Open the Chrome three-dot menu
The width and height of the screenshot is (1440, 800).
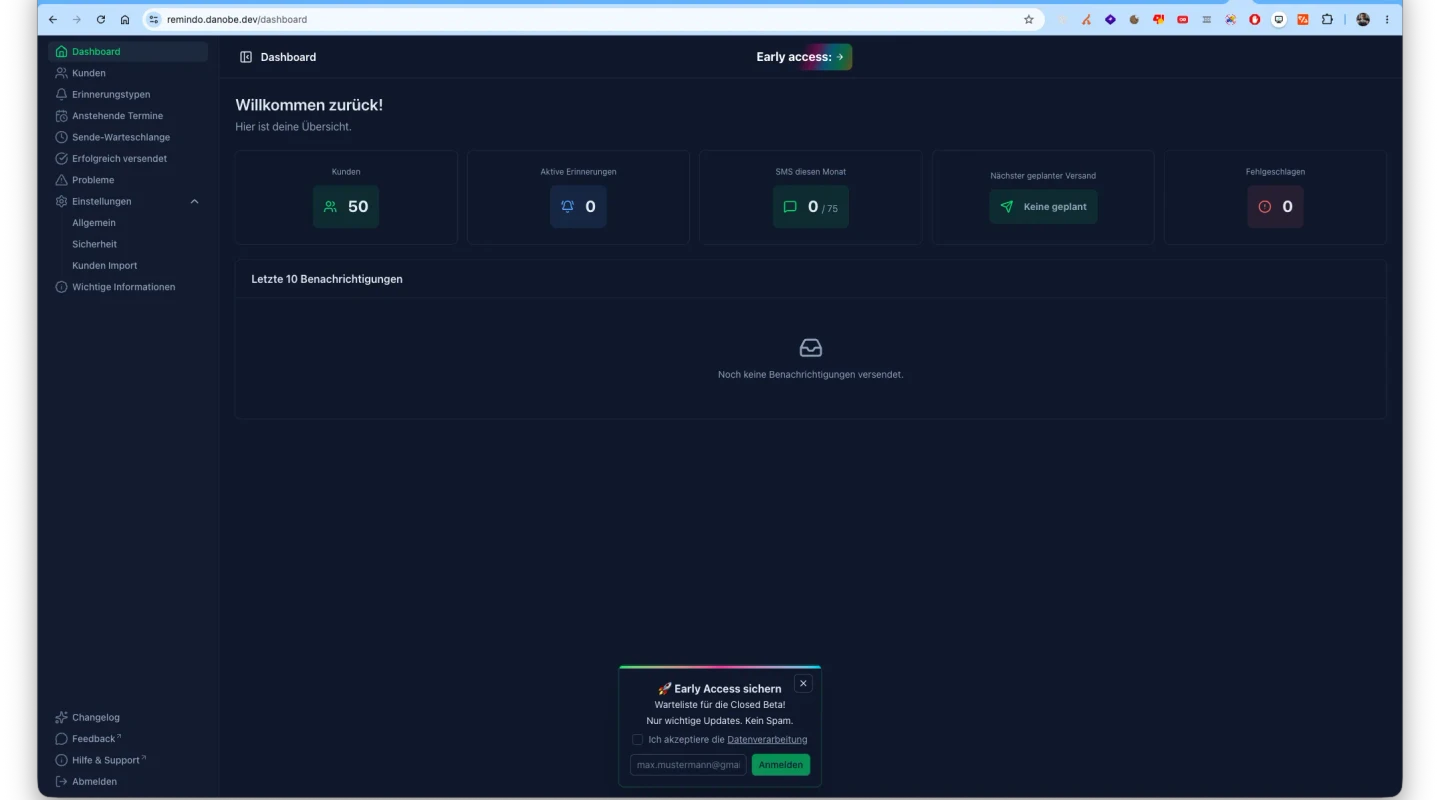pyautogui.click(x=1387, y=19)
